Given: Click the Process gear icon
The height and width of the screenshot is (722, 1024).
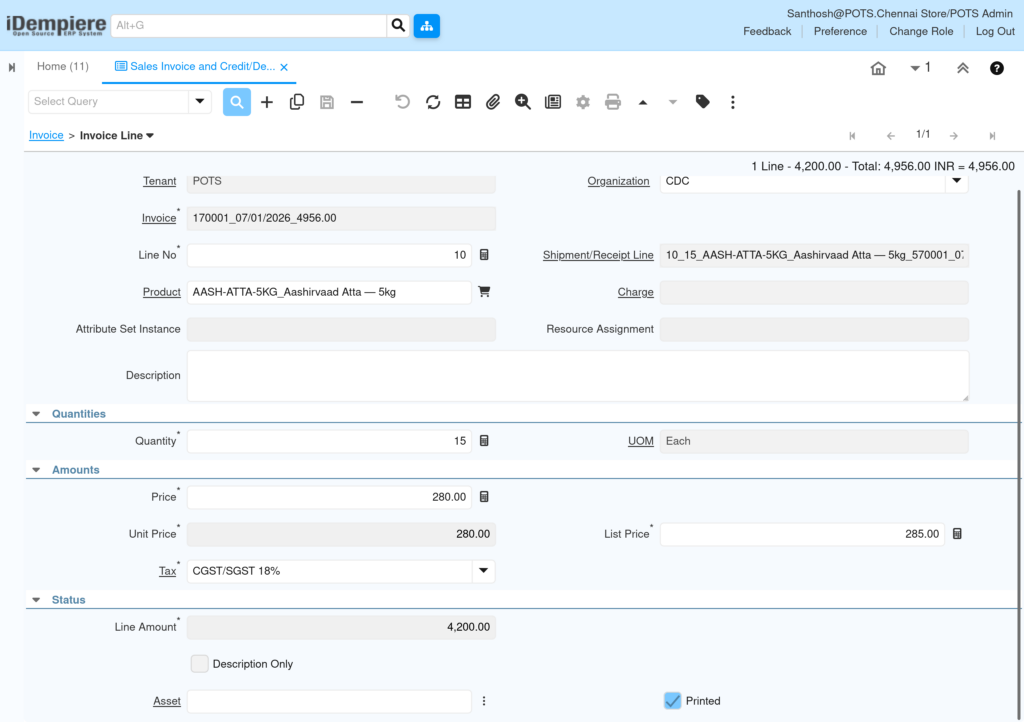Looking at the screenshot, I should [x=583, y=102].
